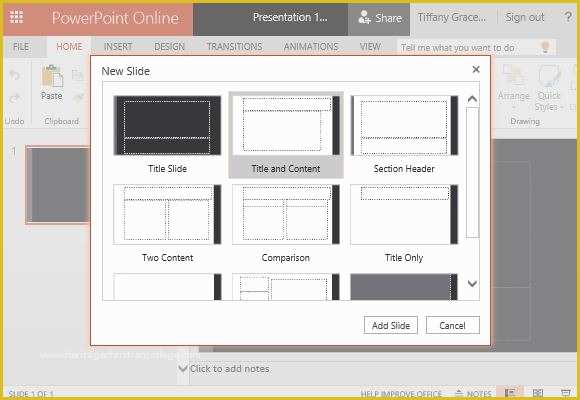Open the FILE tab
580x400 pixels.
pos(21,47)
